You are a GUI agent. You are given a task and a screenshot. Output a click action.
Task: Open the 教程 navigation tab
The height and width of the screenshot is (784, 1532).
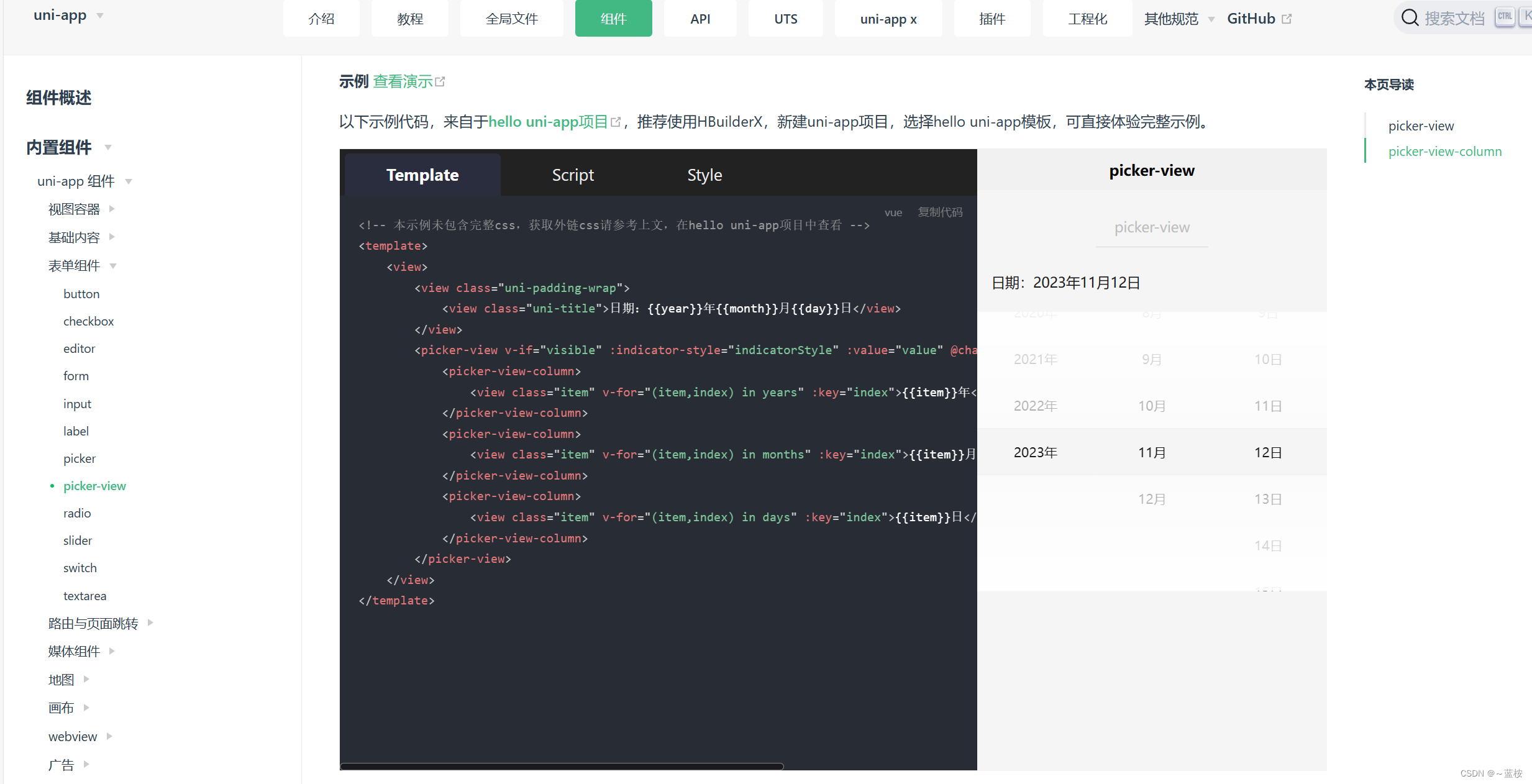pos(410,19)
